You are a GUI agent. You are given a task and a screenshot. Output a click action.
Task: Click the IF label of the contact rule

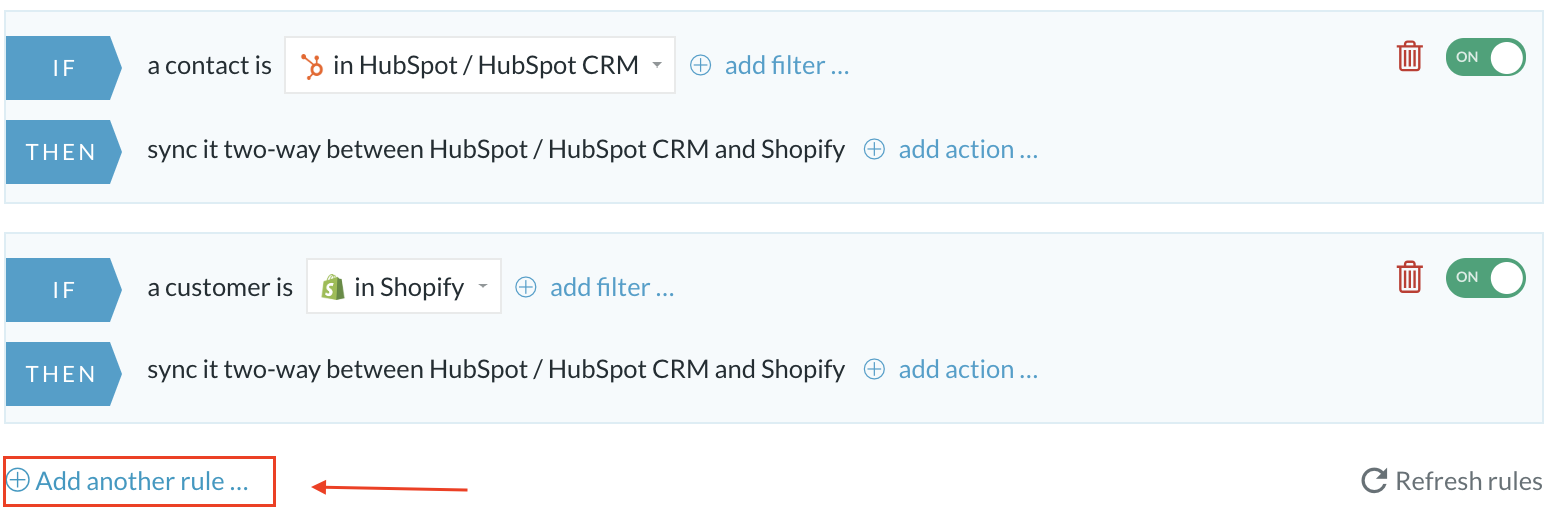pos(63,68)
